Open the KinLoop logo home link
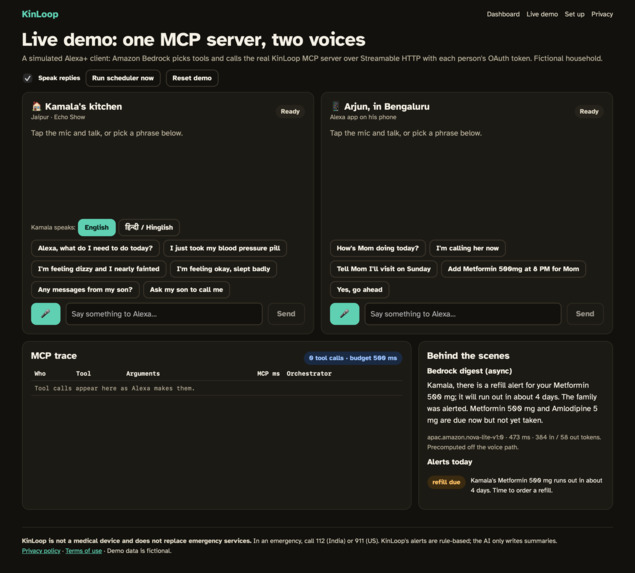Screen dimensions: 635x573 [40, 14]
